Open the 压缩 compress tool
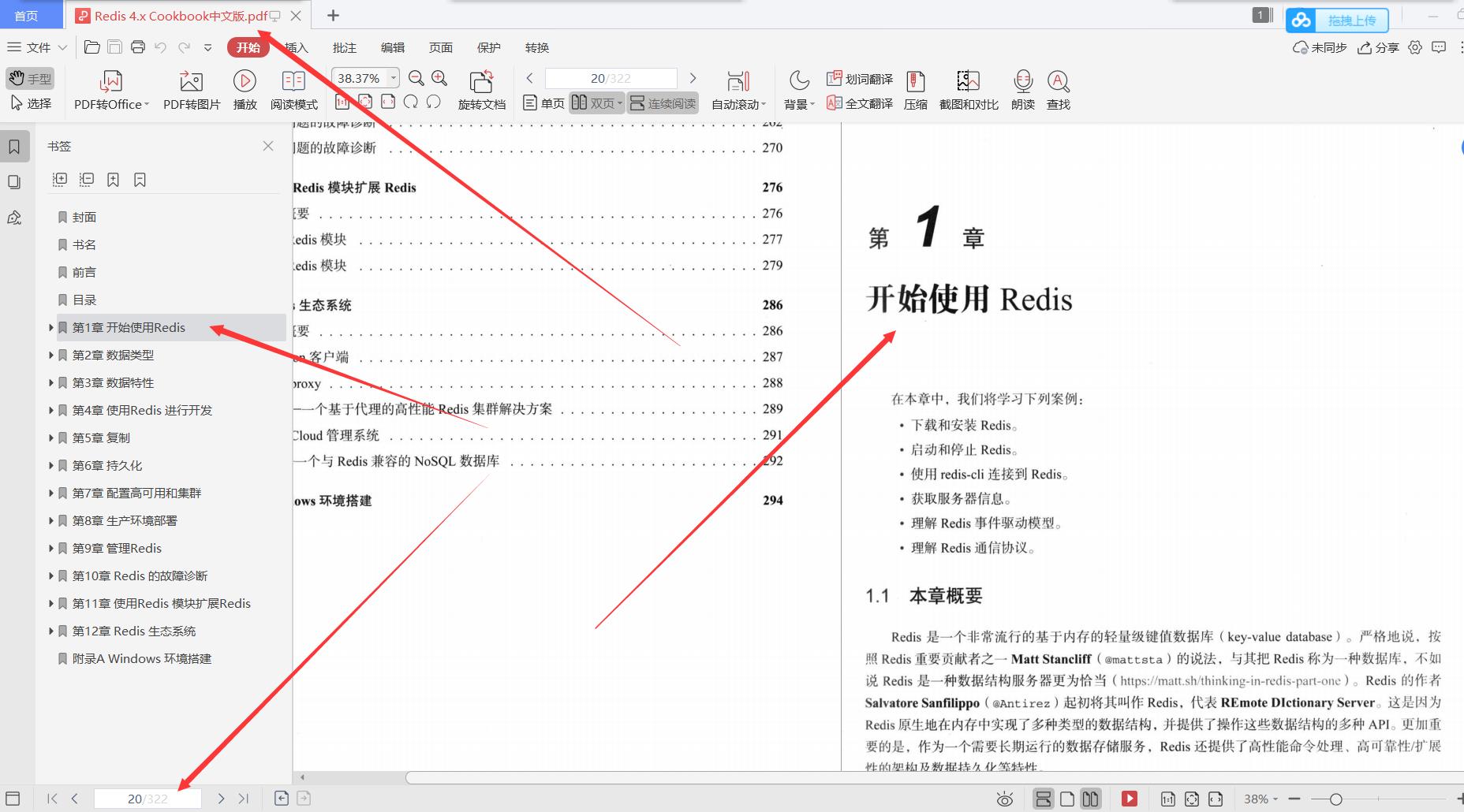This screenshot has width=1464, height=812. pos(915,90)
